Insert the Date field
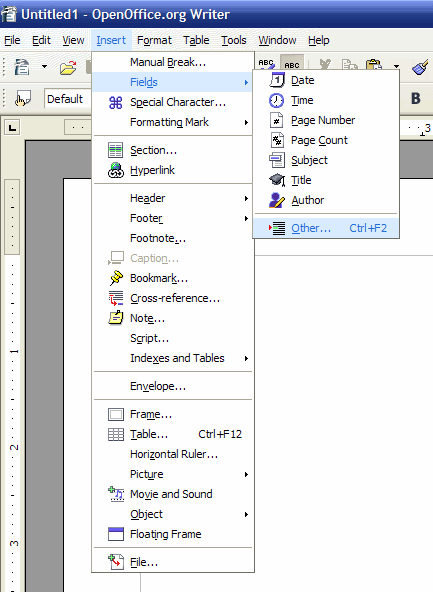The height and width of the screenshot is (592, 433). (326, 80)
